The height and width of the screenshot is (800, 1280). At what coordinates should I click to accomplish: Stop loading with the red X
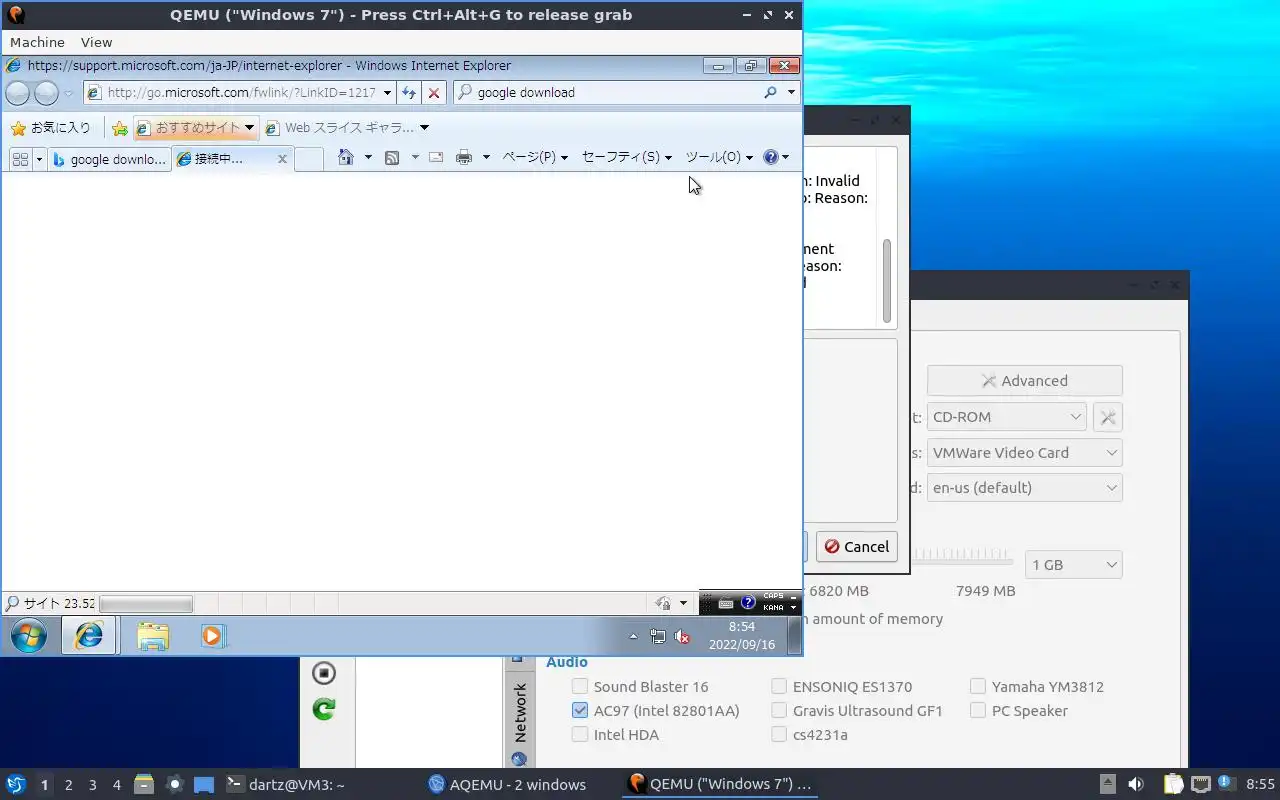pos(433,93)
